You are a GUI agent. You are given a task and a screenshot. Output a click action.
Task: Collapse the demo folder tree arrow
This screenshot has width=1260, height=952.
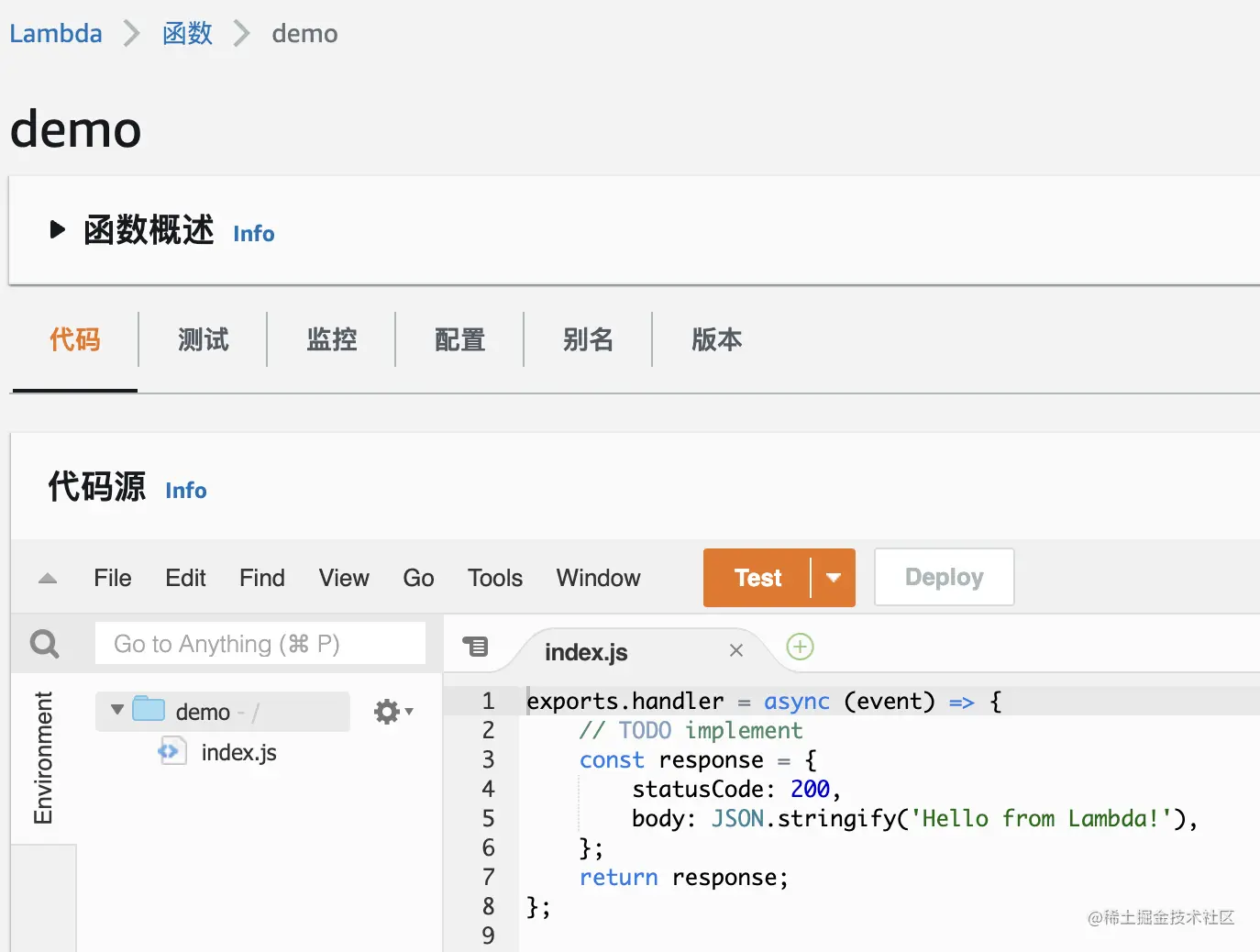click(x=117, y=710)
